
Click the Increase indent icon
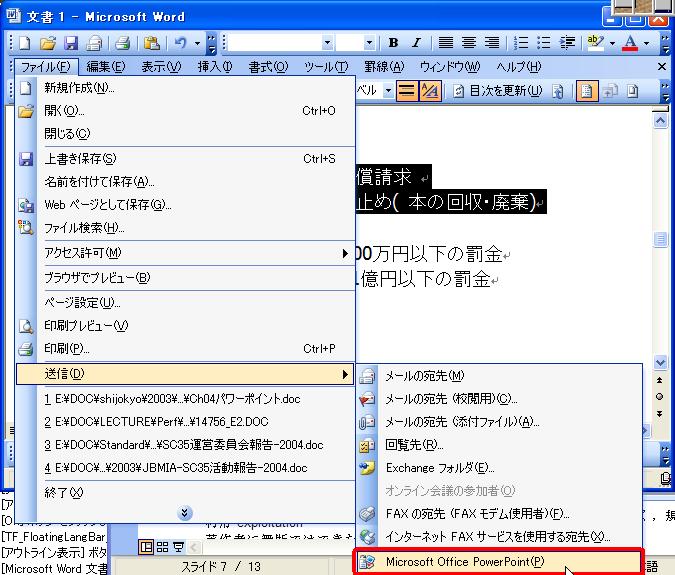567,43
